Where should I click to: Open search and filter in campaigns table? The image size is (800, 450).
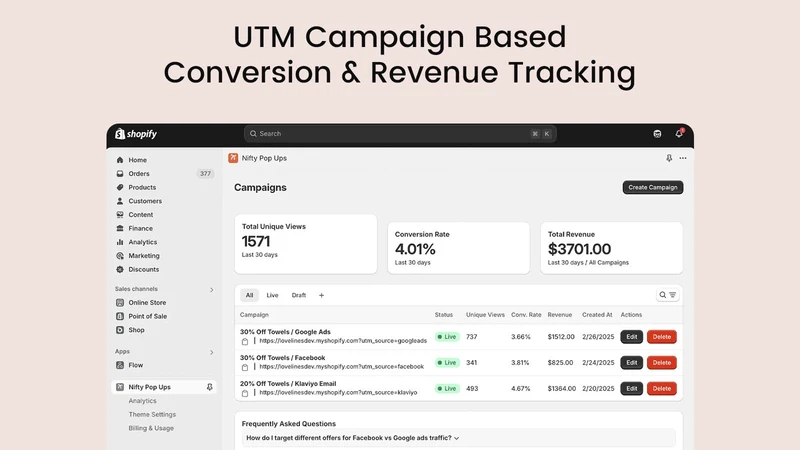click(x=667, y=295)
